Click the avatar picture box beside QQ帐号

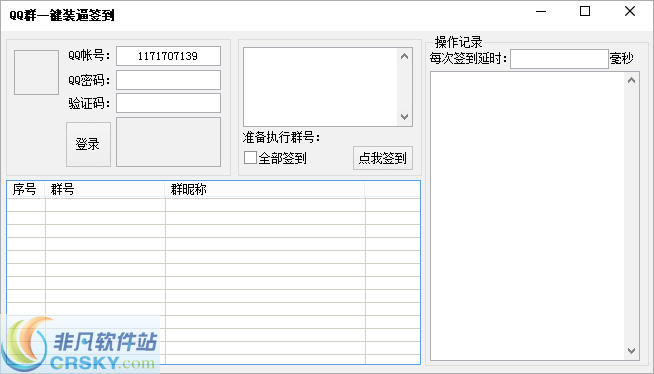[36, 73]
